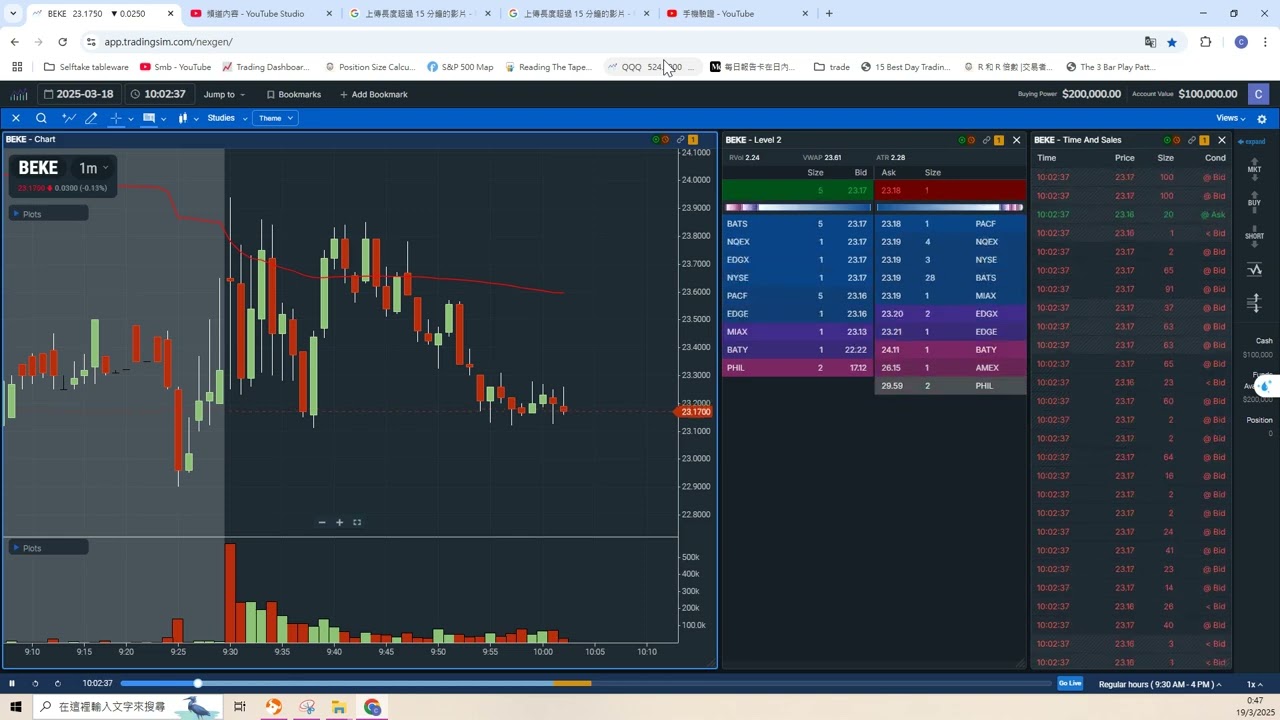Open the S&P 500 Map bookmark
Screen dimensions: 1280x720
[460, 67]
